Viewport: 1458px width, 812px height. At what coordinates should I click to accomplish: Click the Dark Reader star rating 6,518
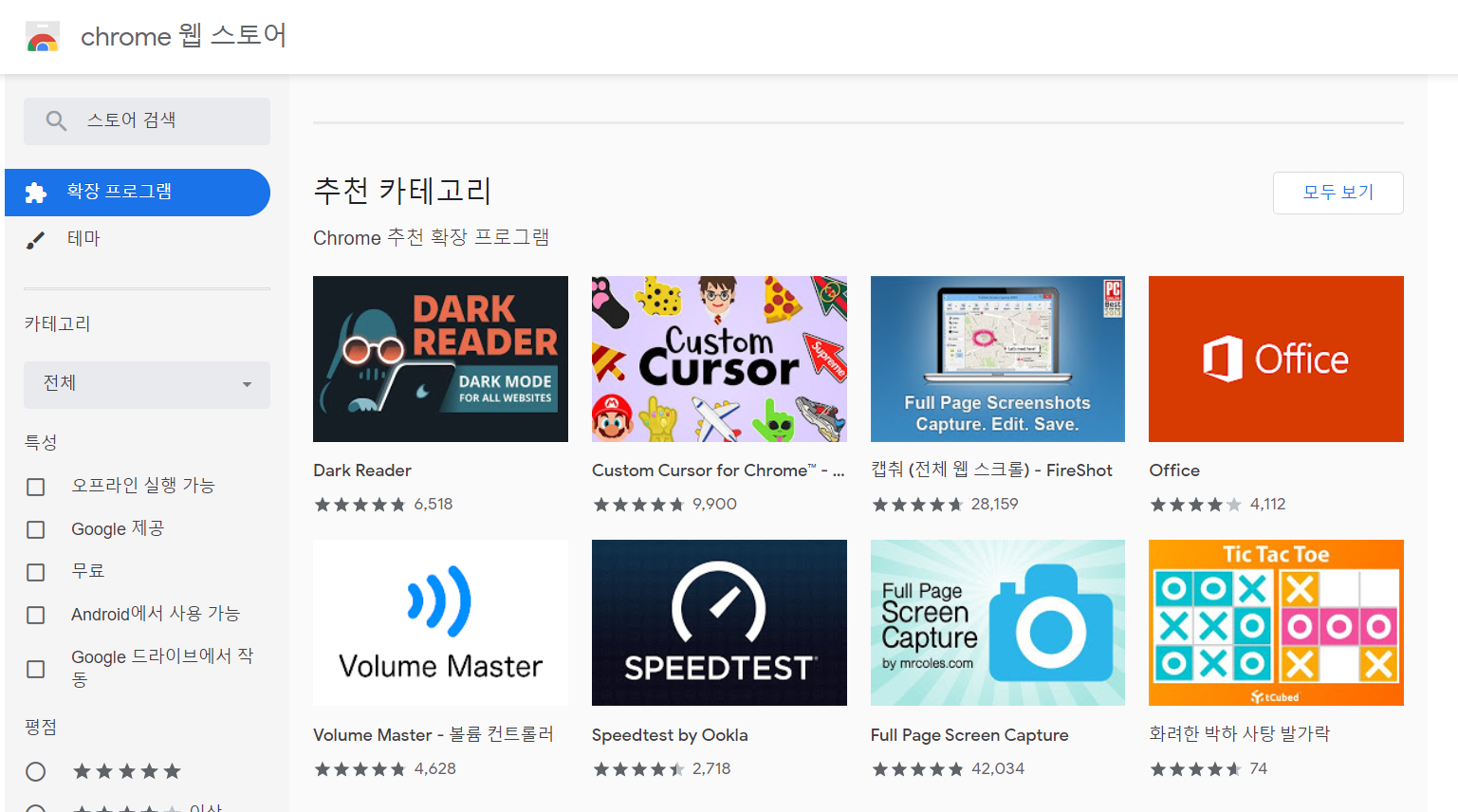[x=384, y=505]
